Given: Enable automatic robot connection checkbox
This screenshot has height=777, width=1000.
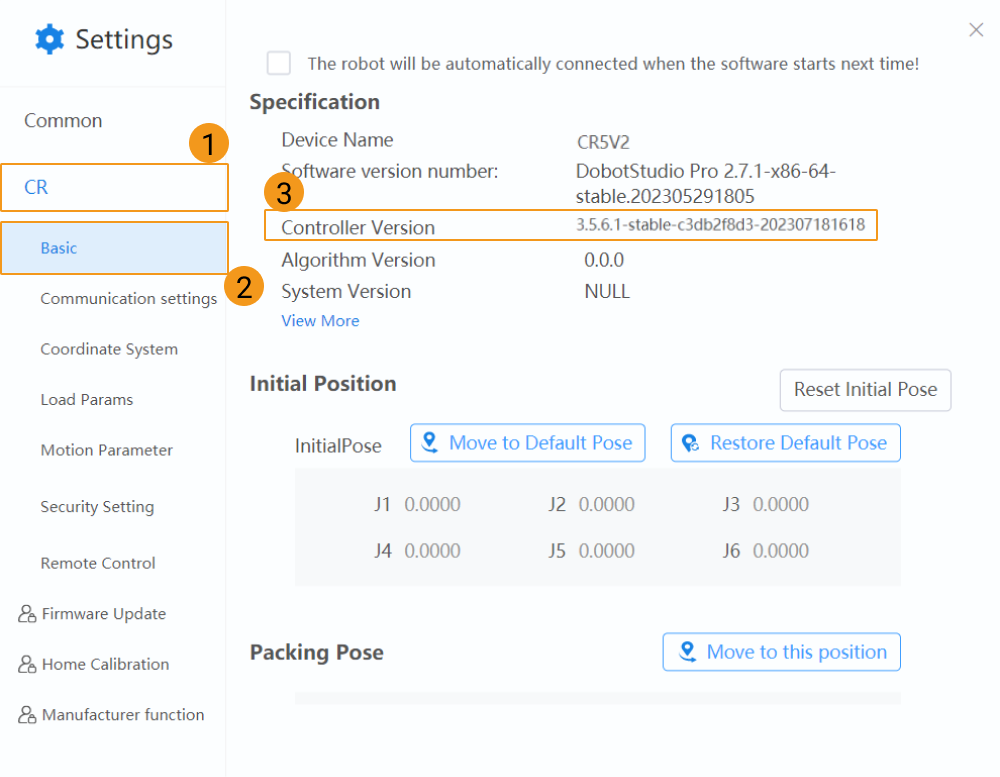Looking at the screenshot, I should point(279,64).
